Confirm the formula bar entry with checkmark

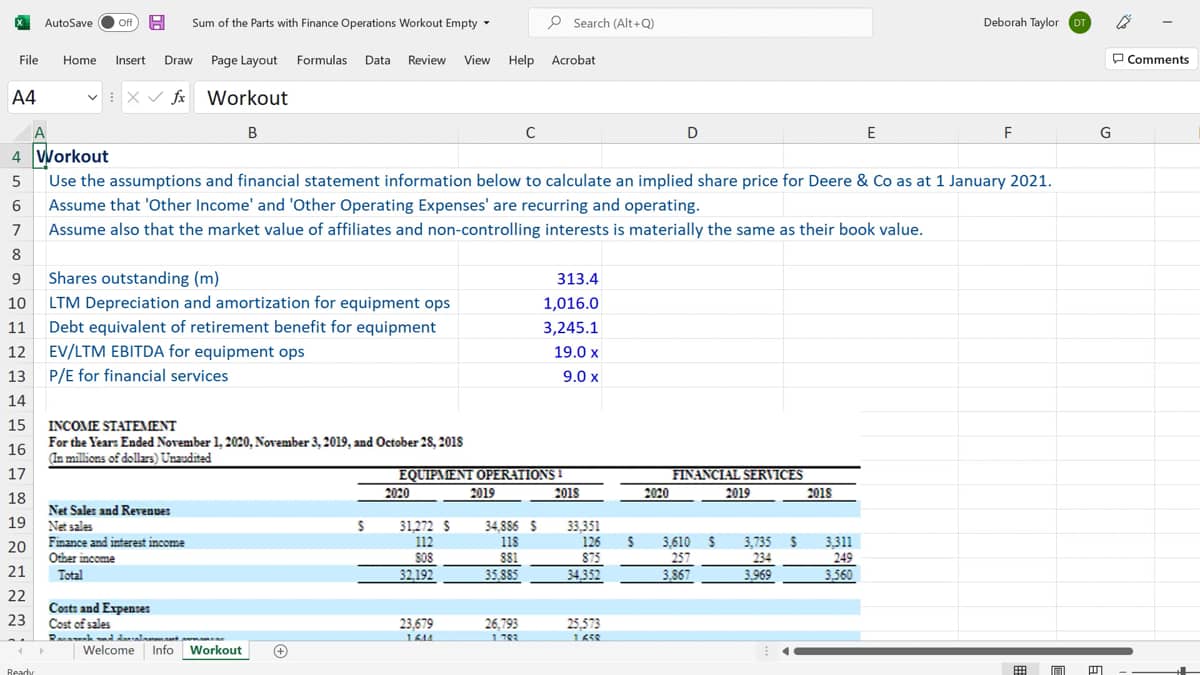[x=157, y=97]
